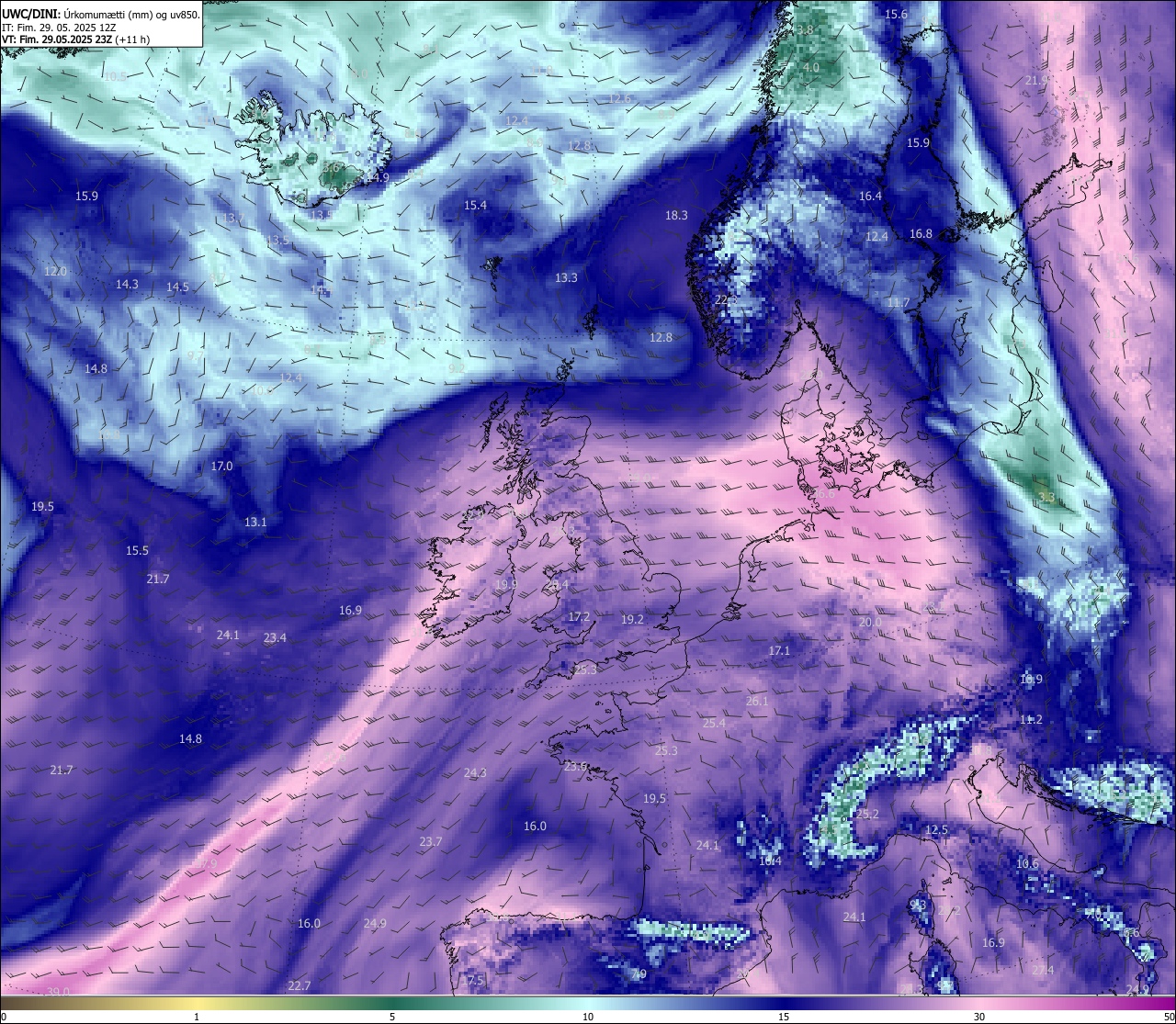Screen dimensions: 1176x1024
Task: Click the 20.0 value on the map
Action: 870,623
